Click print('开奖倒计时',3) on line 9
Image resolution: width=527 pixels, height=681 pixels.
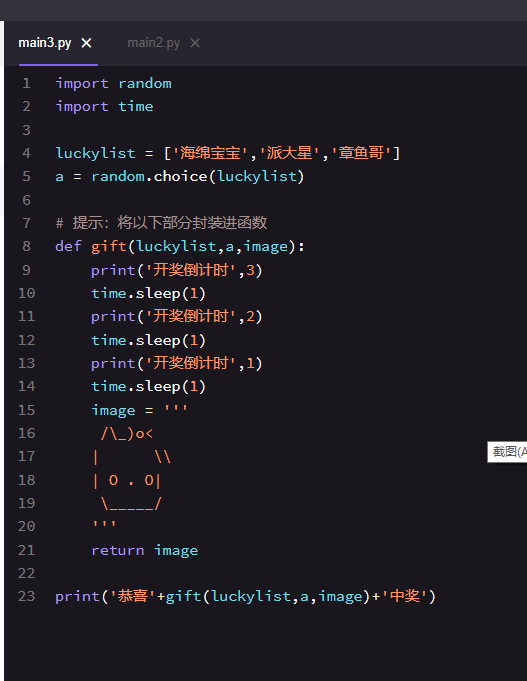tap(176, 270)
